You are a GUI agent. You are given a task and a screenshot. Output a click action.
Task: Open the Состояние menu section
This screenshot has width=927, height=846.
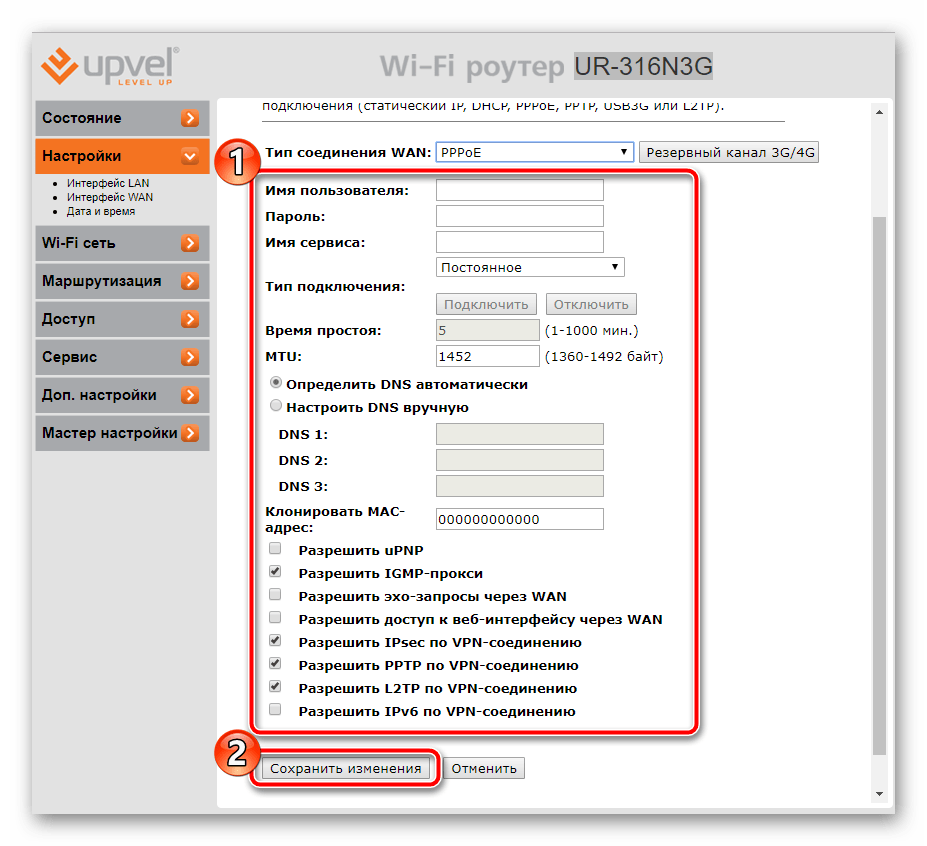click(x=122, y=118)
